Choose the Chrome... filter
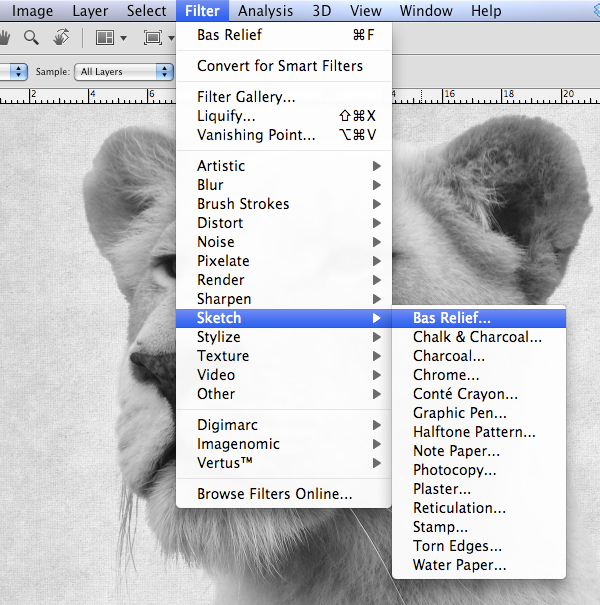Image resolution: width=600 pixels, height=605 pixels. (479, 375)
